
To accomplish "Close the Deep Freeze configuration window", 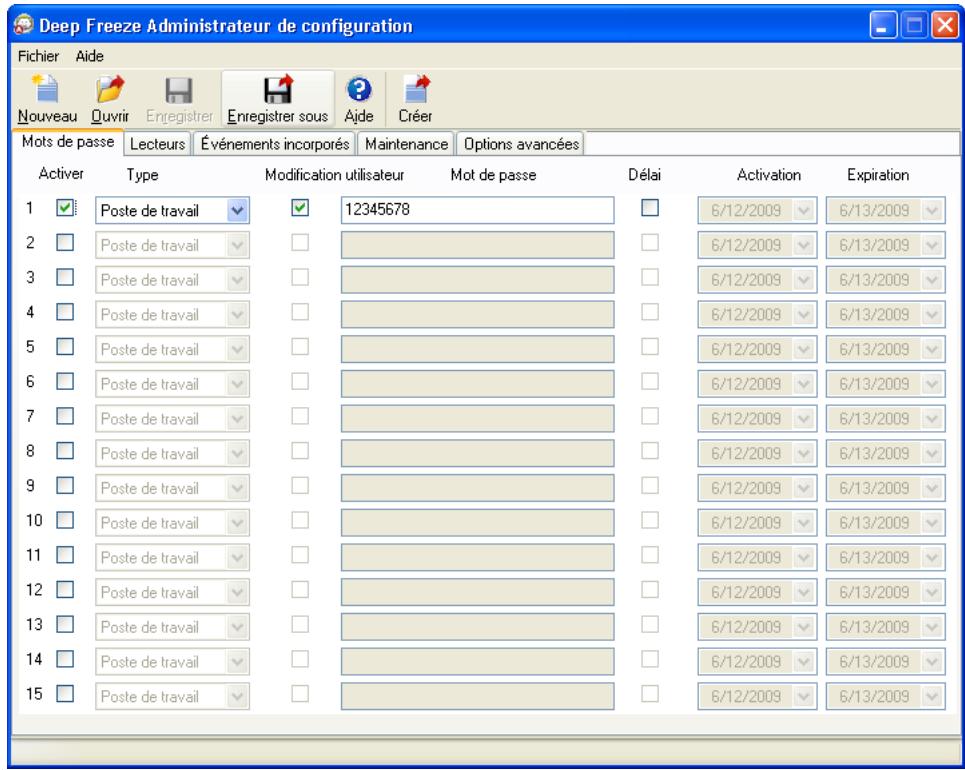I will pos(945,25).
